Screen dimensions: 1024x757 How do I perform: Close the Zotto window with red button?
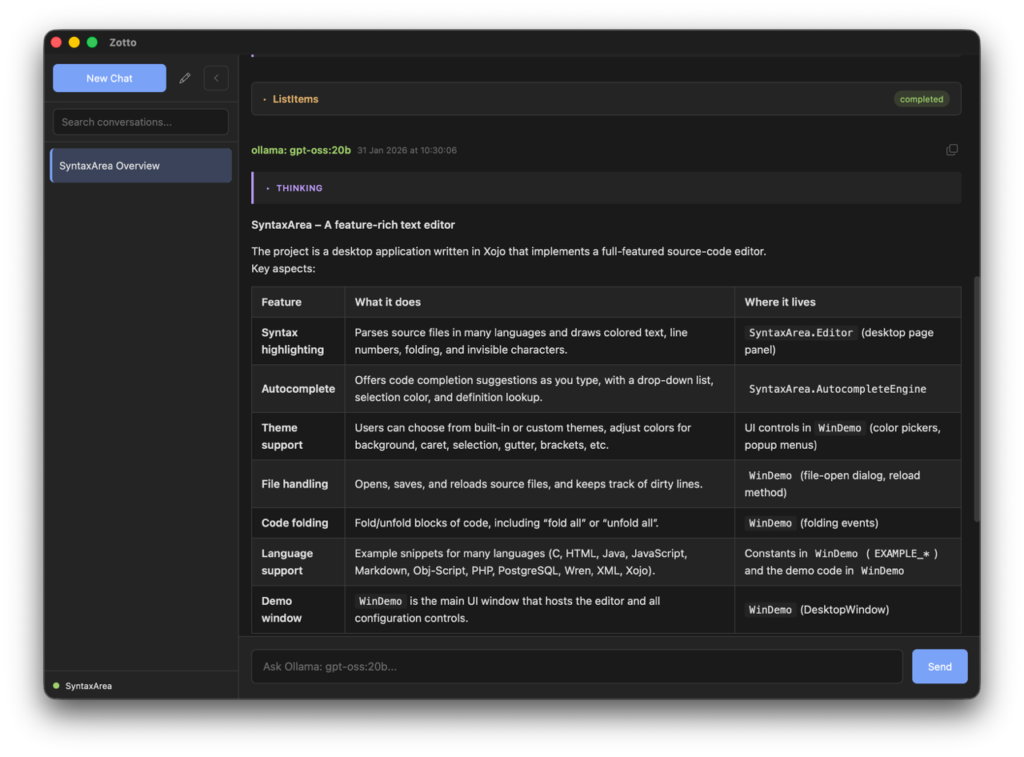click(56, 42)
